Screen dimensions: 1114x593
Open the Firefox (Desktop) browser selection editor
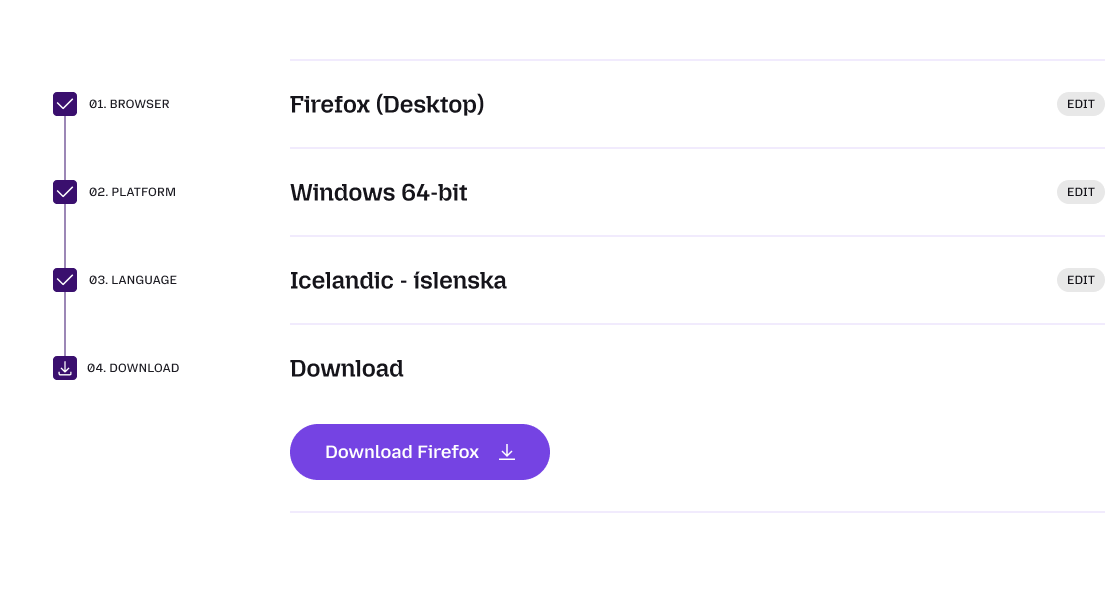pos(1080,104)
